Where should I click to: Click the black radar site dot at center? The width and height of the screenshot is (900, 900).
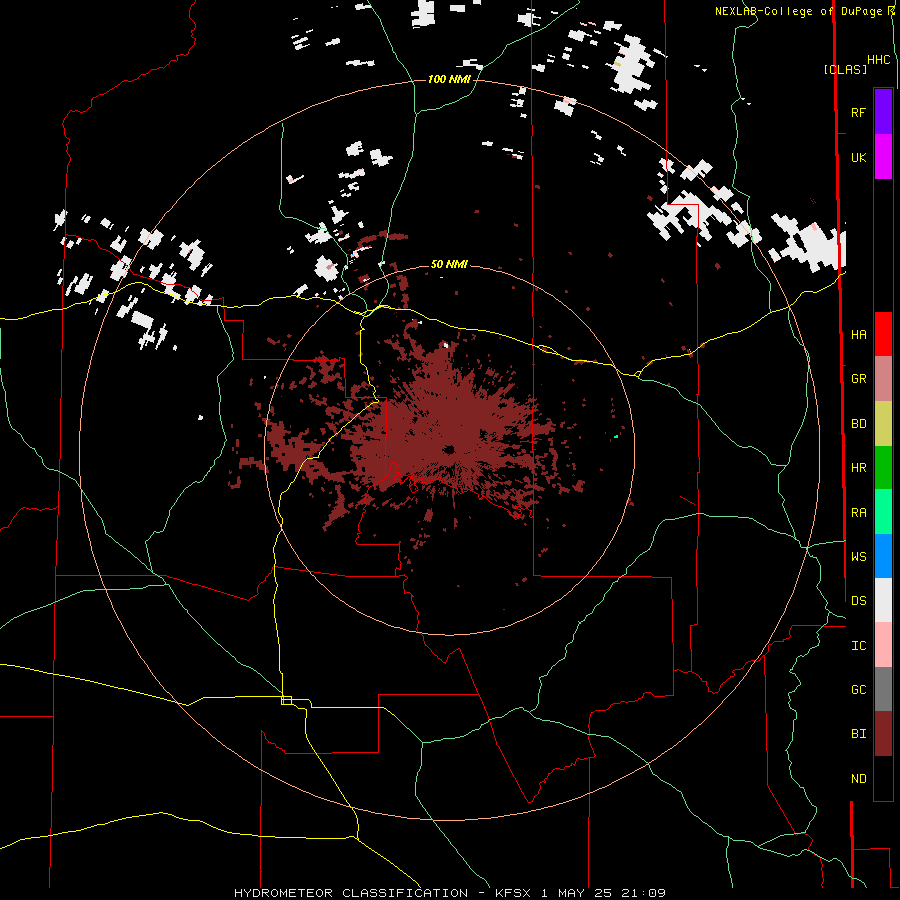tap(449, 449)
